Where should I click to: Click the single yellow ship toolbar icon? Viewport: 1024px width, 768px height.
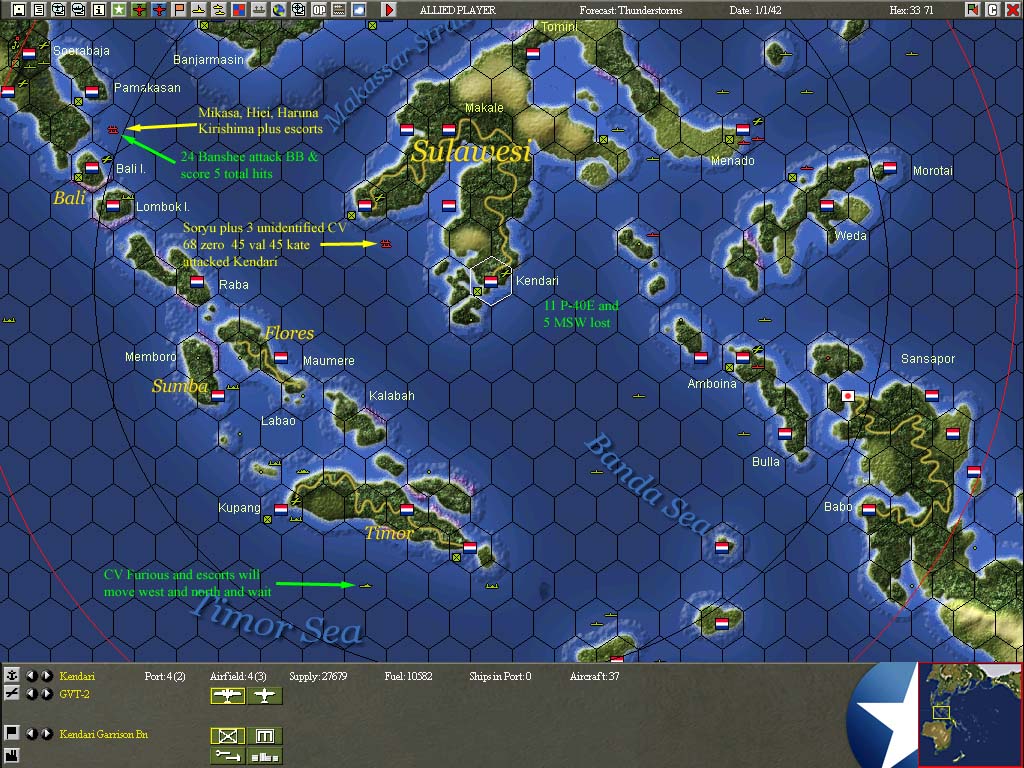(199, 10)
